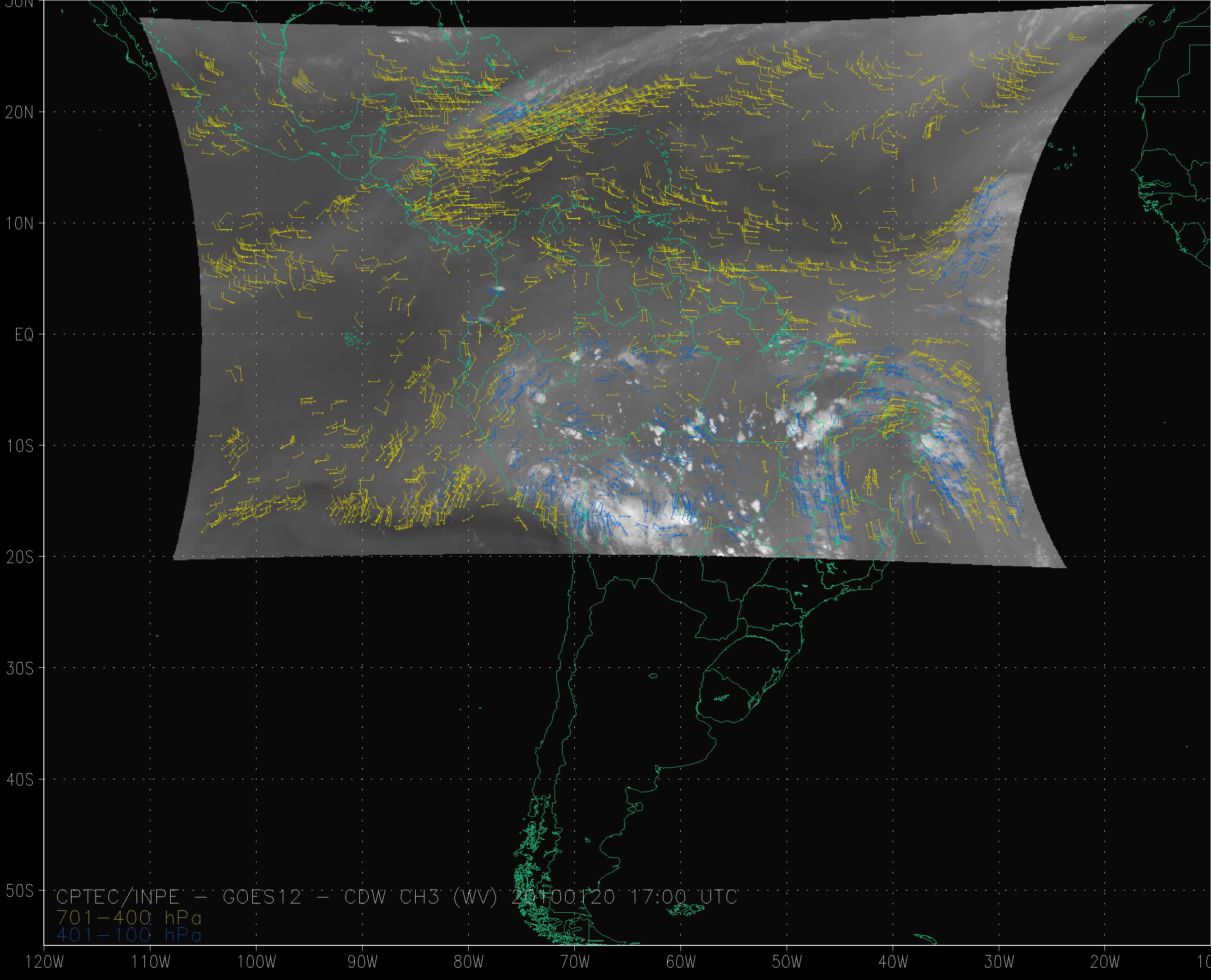
Task: Click the 50W longitude label
Action: point(787,962)
